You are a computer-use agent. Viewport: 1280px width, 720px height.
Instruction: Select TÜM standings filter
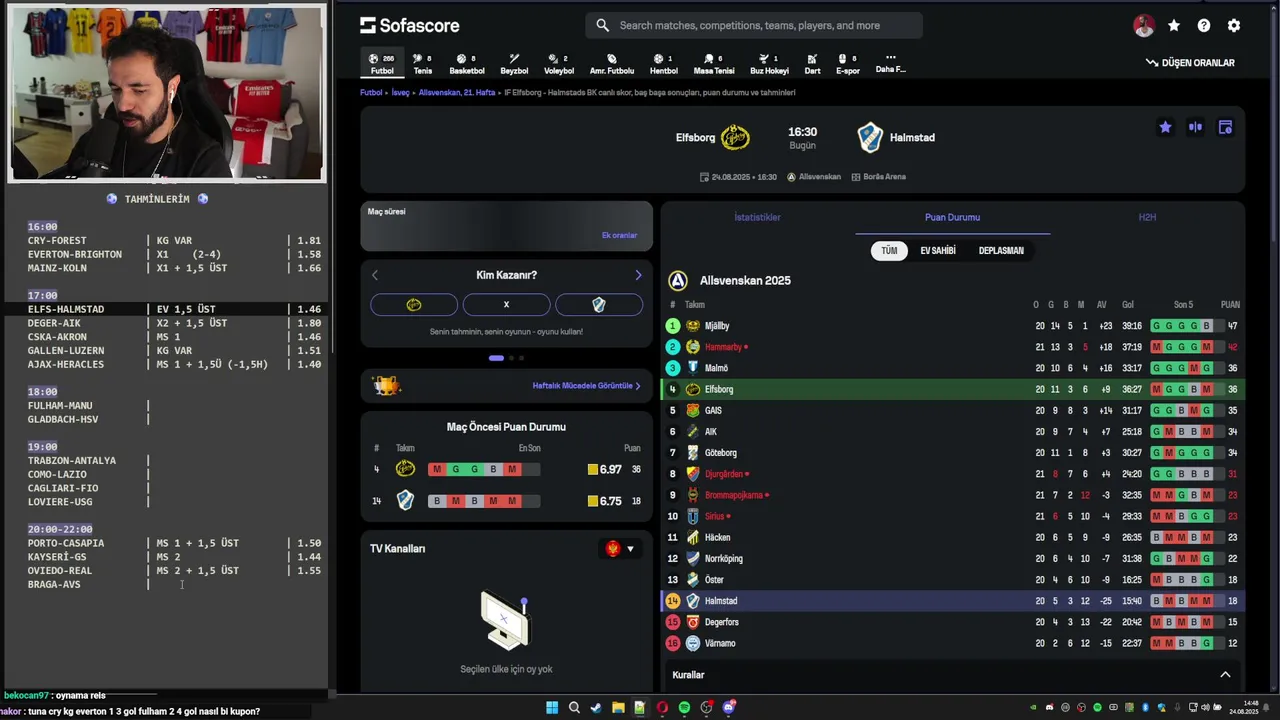click(889, 251)
